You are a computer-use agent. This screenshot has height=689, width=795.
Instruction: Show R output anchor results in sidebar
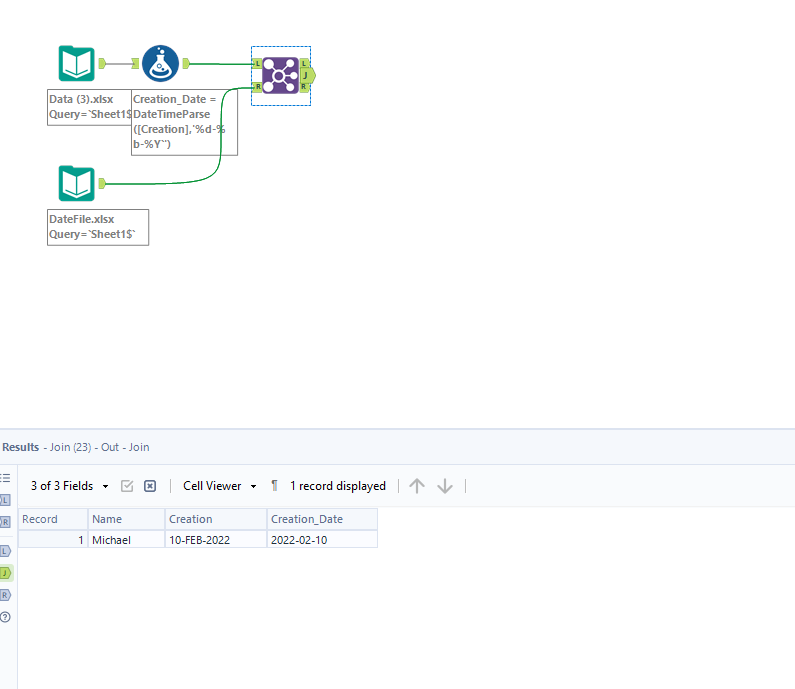pos(5,595)
